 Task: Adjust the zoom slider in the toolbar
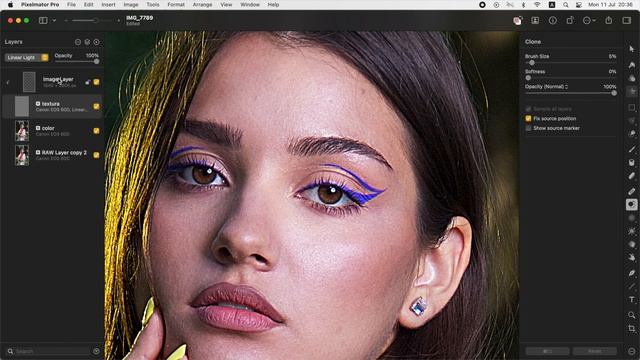(x=92, y=20)
